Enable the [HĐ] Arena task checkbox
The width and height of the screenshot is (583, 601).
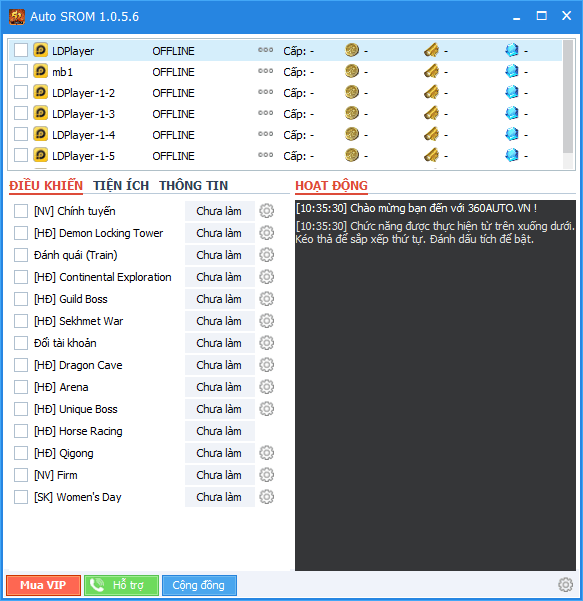(21, 387)
